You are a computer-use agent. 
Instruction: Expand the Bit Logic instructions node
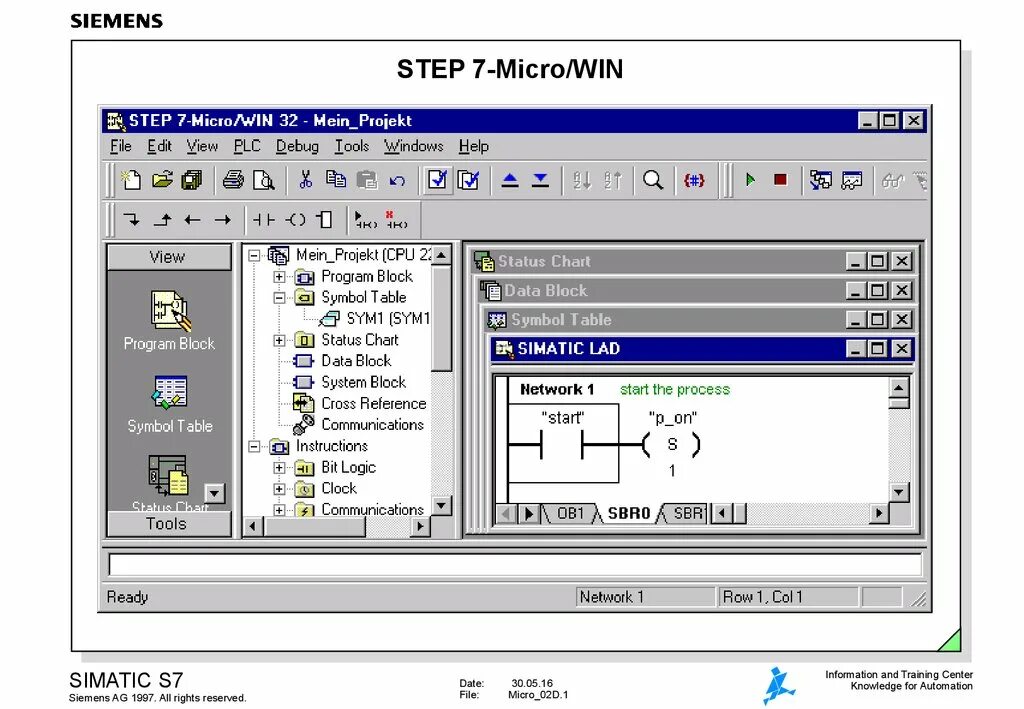pyautogui.click(x=279, y=467)
